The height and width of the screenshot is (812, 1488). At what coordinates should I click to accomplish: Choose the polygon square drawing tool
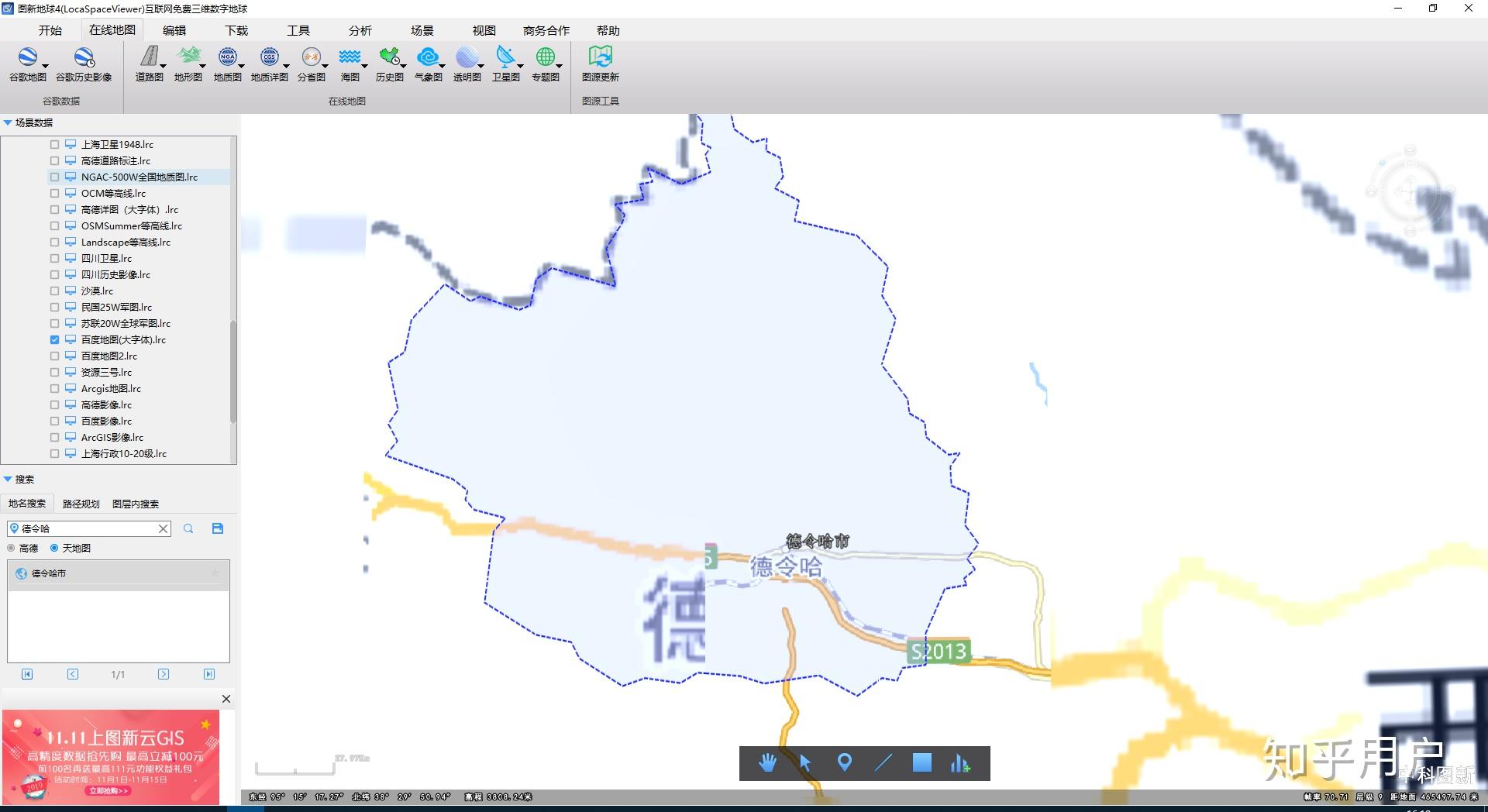pos(921,762)
